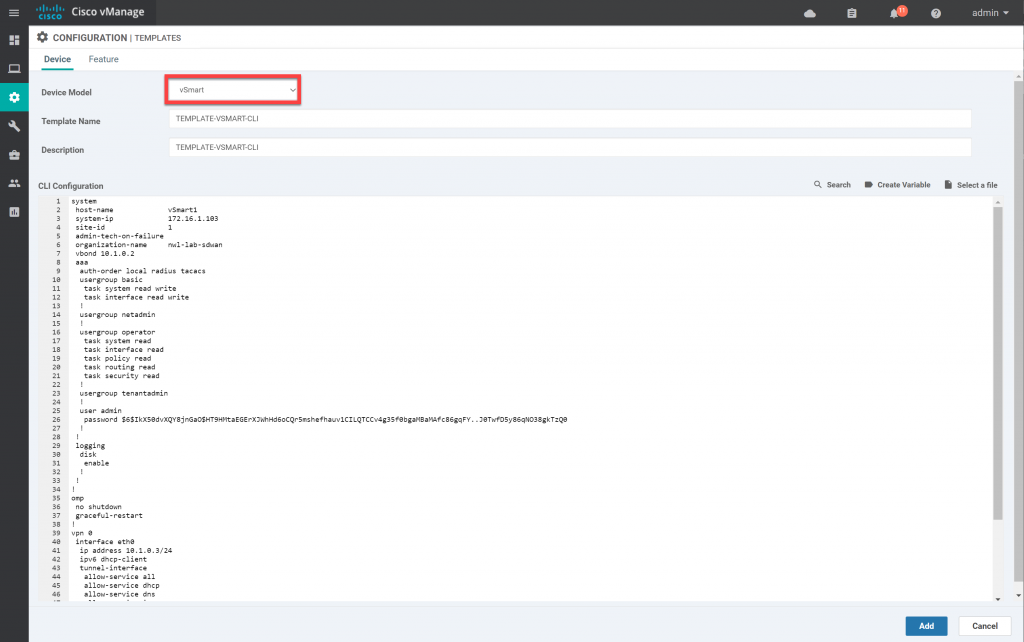The image size is (1024, 642).
Task: Click Create Variable in CLI configuration
Action: pos(895,184)
